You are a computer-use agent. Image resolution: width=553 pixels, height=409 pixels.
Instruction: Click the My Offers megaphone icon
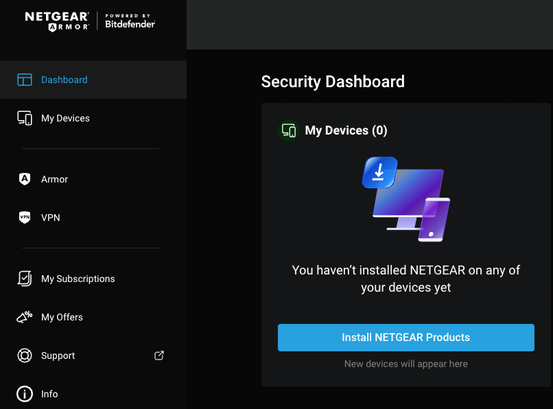pos(24,317)
